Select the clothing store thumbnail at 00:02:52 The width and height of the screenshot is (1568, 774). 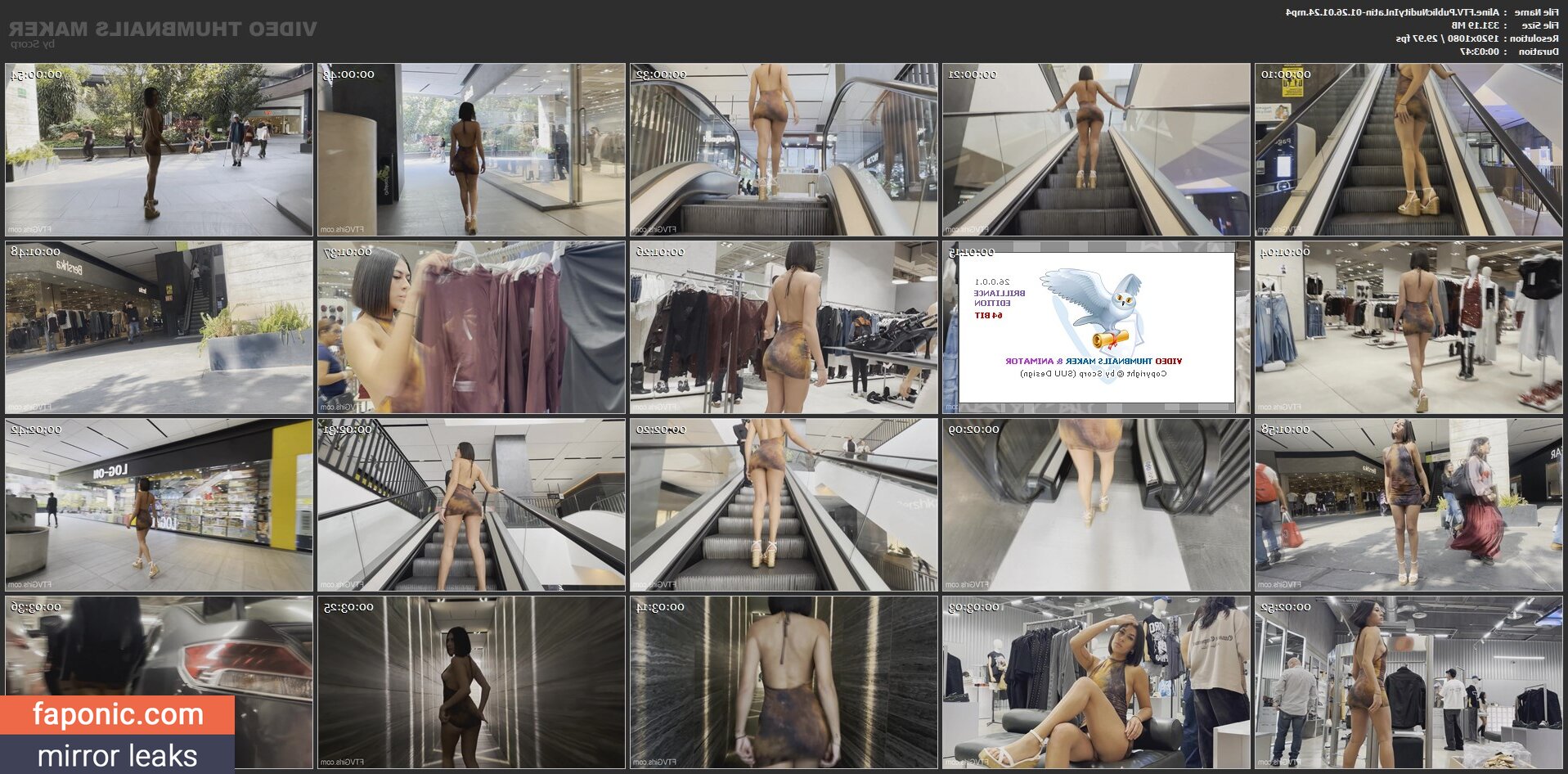tap(1408, 682)
